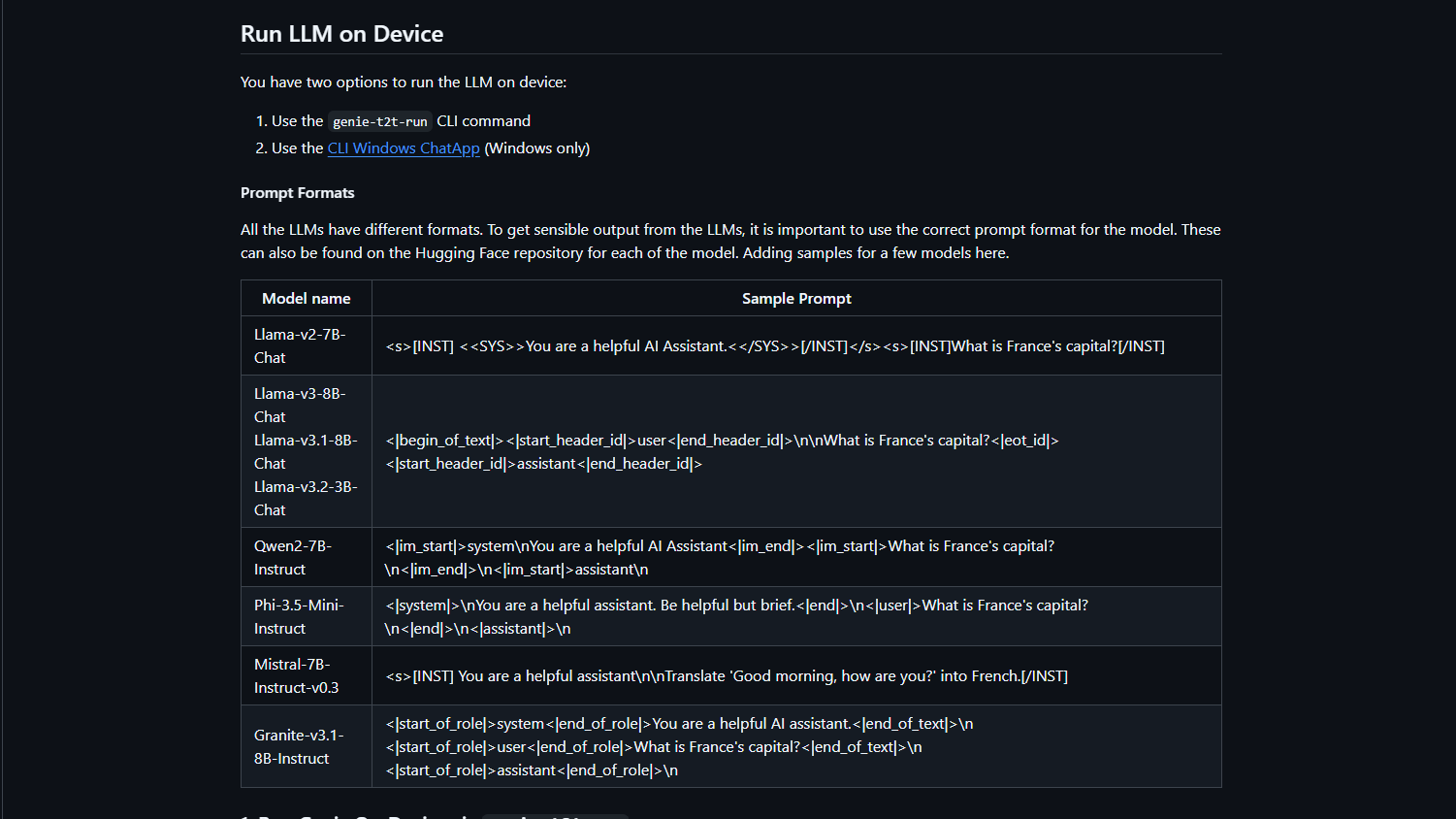The height and width of the screenshot is (819, 1456).
Task: Select the Mistral translation prompt text
Action: 727,675
